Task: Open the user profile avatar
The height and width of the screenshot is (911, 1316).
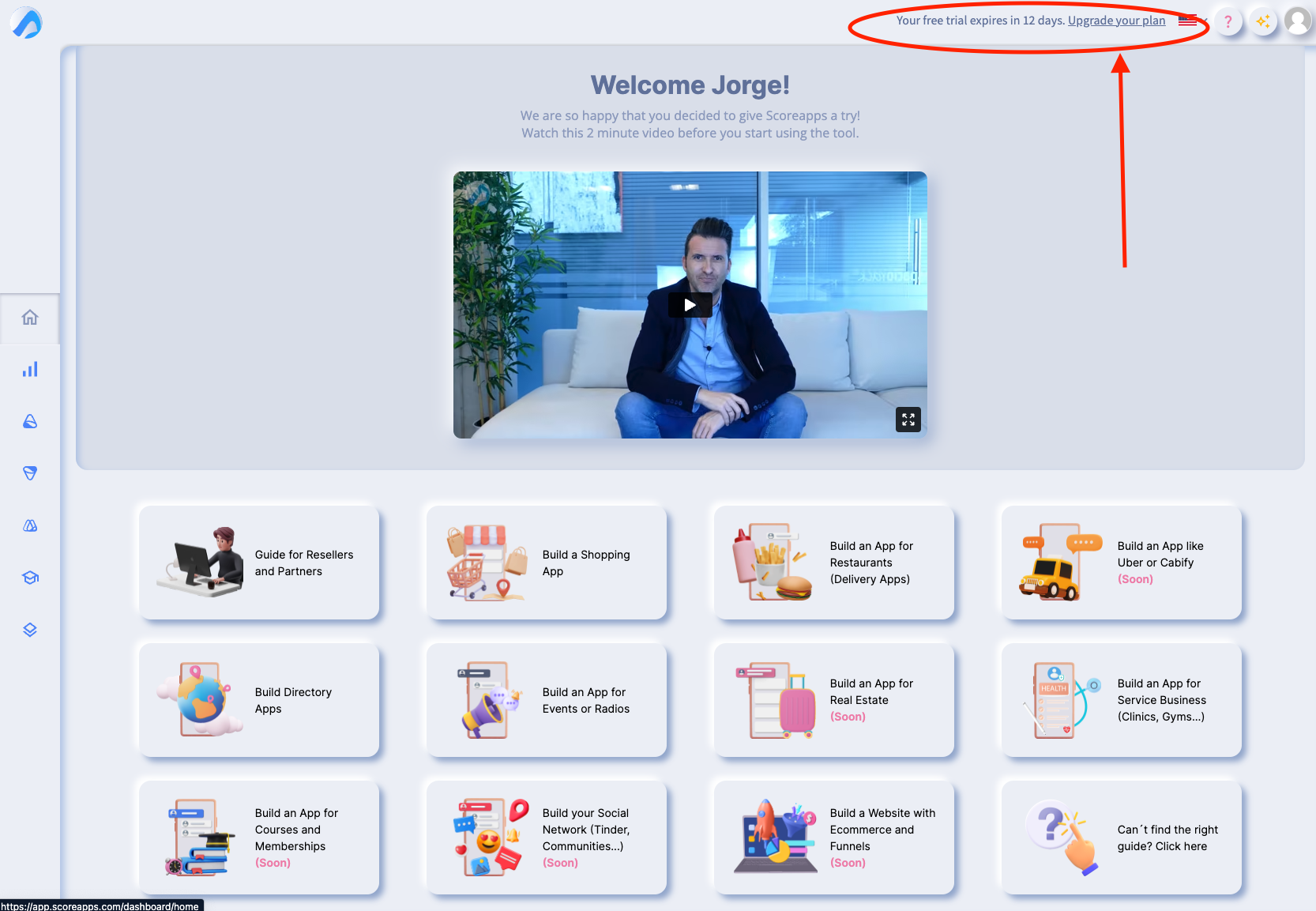Action: coord(1298,21)
